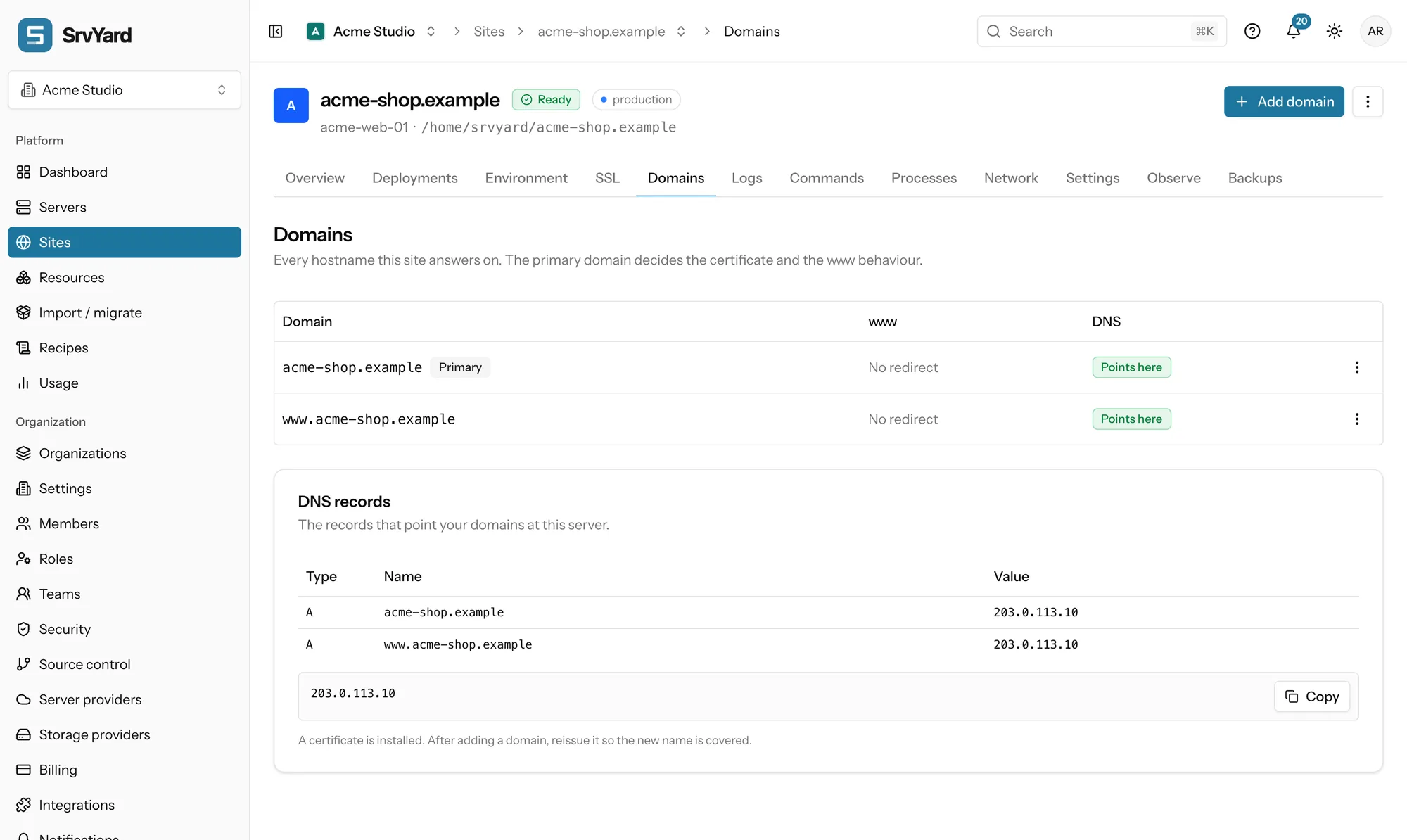Open Server providers in the sidebar

coord(125,700)
